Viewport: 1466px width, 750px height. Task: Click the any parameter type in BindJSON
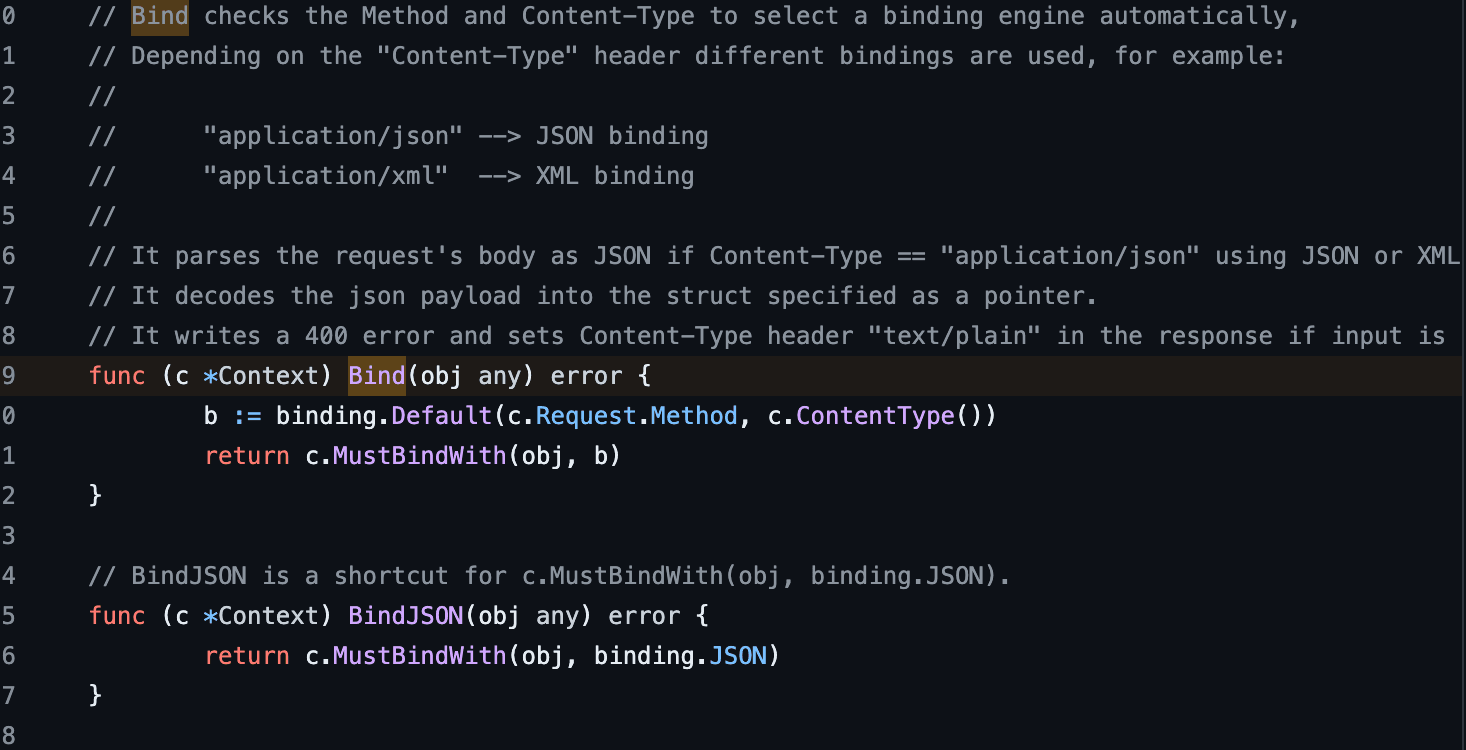557,616
